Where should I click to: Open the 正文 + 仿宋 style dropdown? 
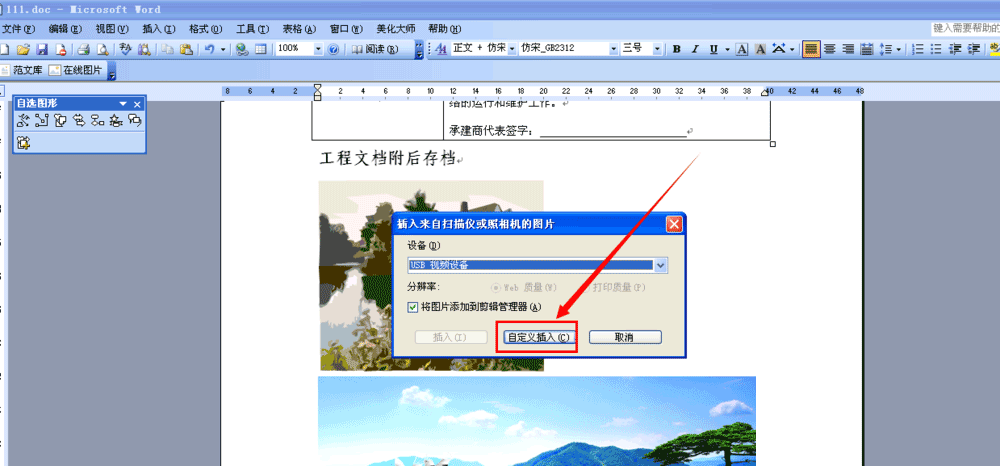511,49
